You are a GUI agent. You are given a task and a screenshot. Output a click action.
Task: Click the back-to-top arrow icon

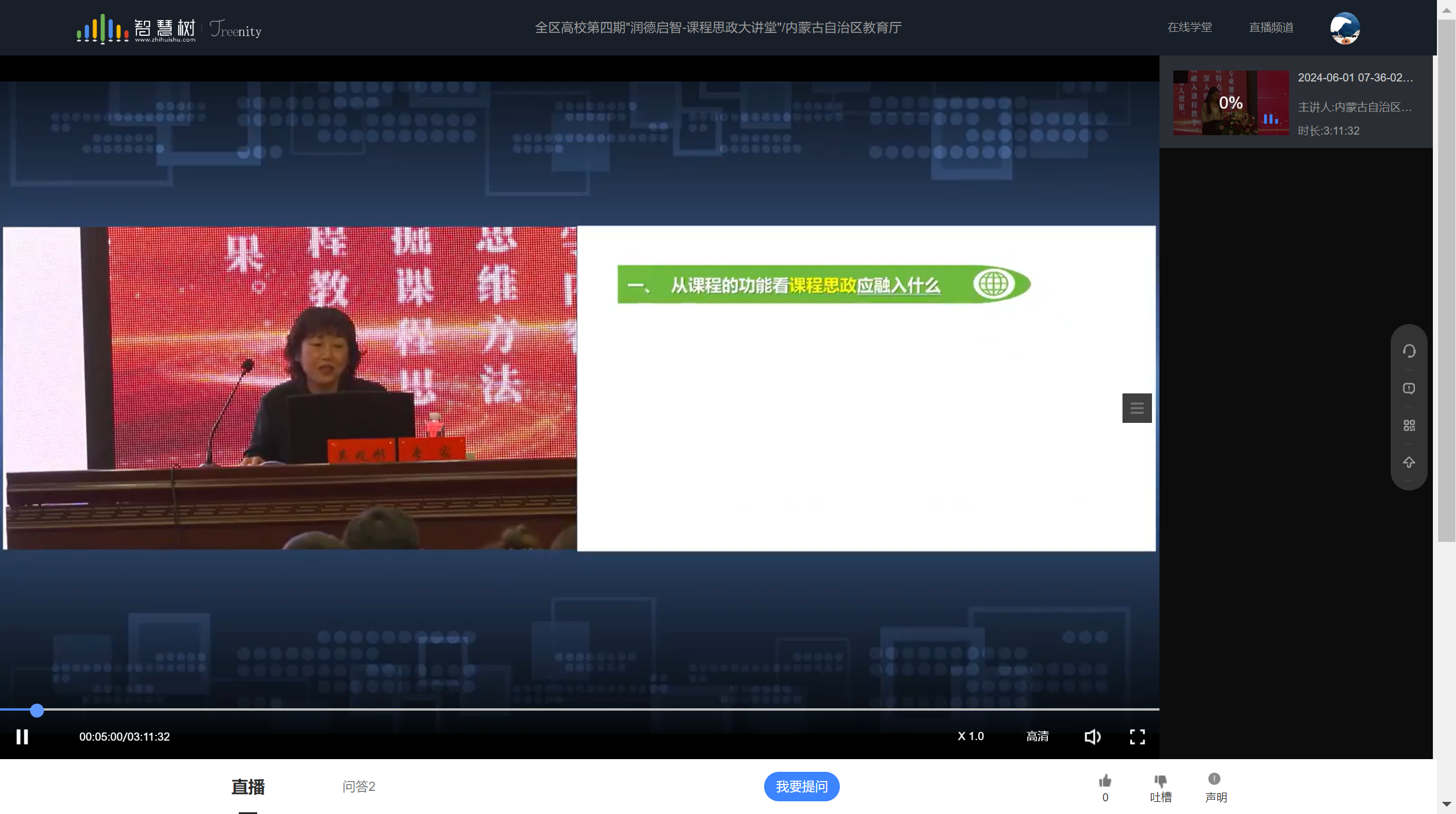1409,463
